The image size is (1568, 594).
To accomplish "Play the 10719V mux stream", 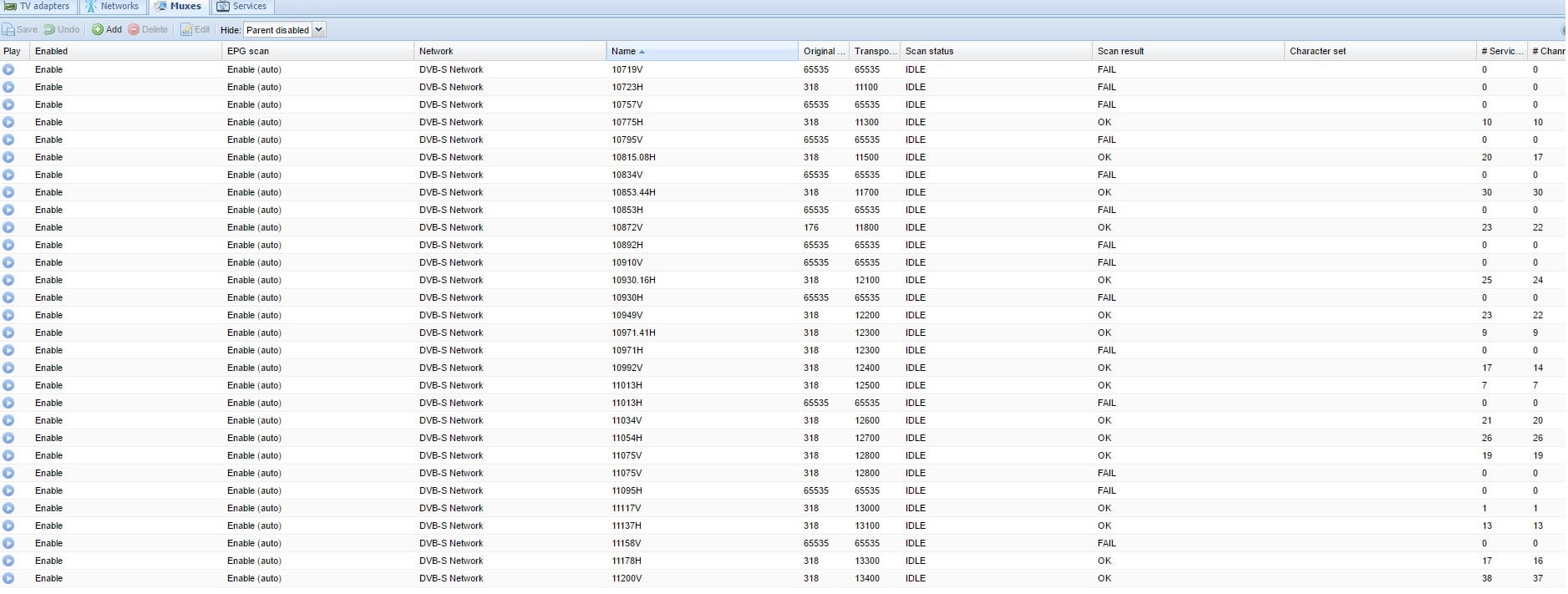I will click(8, 69).
